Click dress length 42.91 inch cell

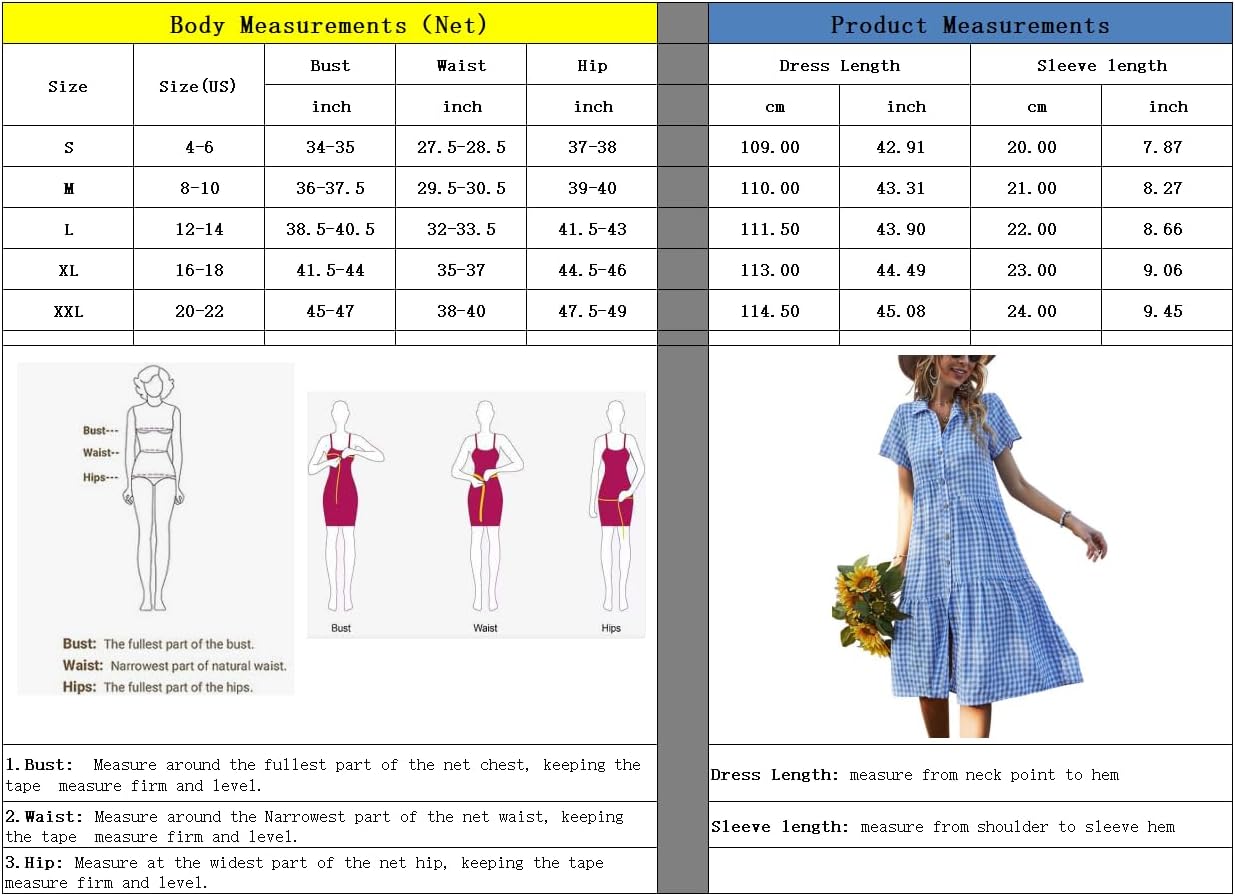[x=905, y=147]
